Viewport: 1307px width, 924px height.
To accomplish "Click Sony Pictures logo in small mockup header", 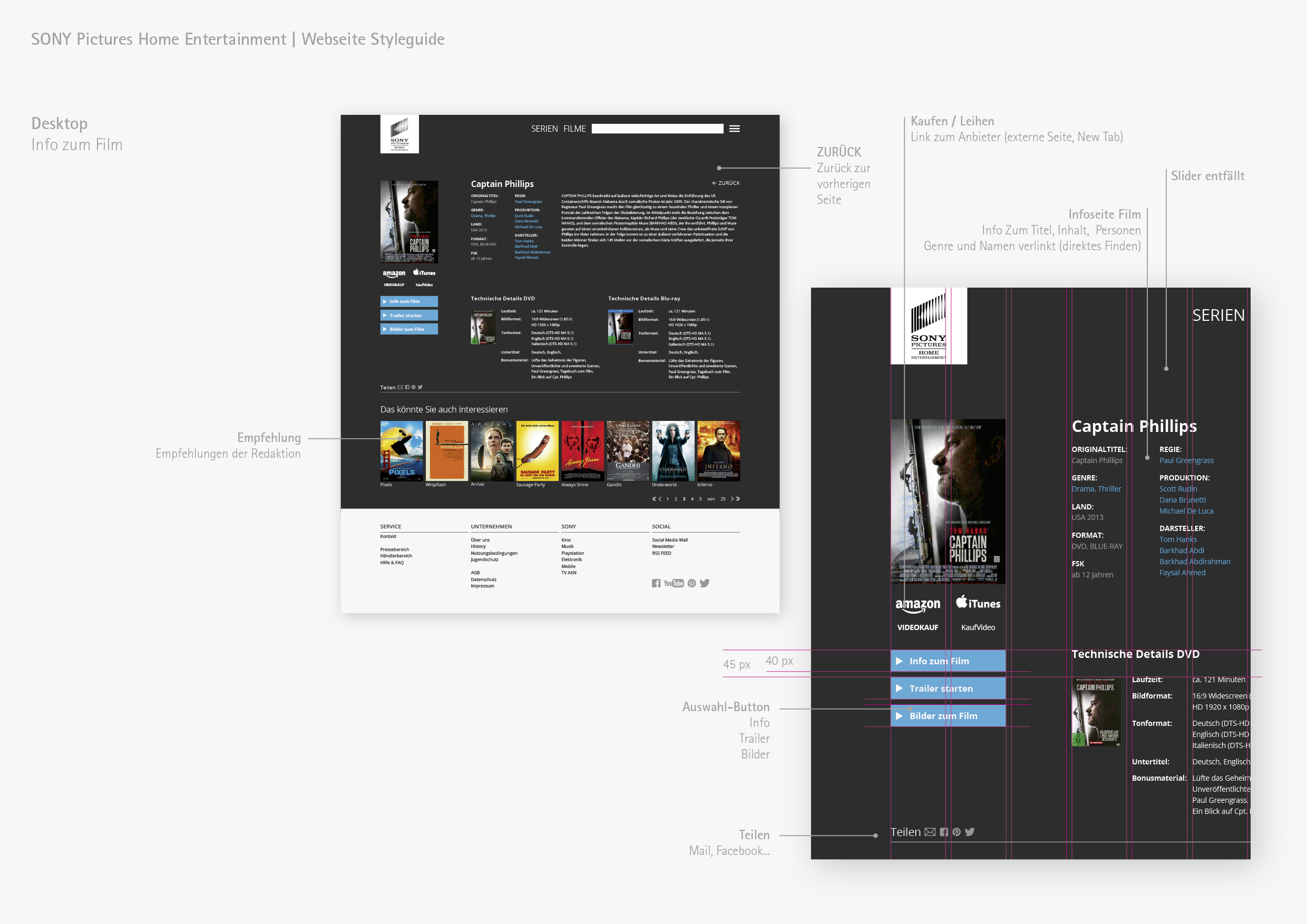I will (399, 134).
